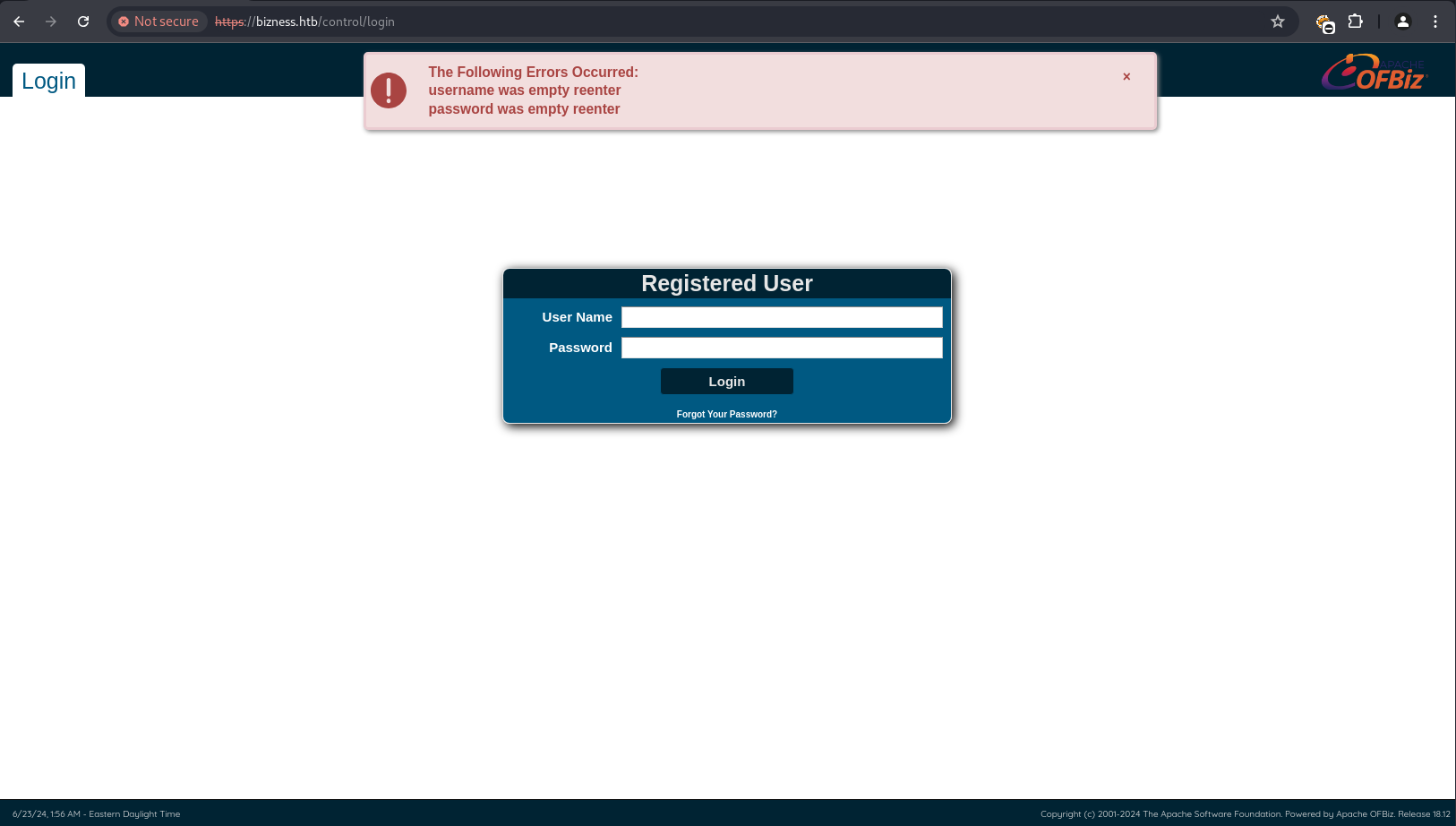The width and height of the screenshot is (1456, 826).
Task: Open the Forgot Your Password link
Action: 726,414
